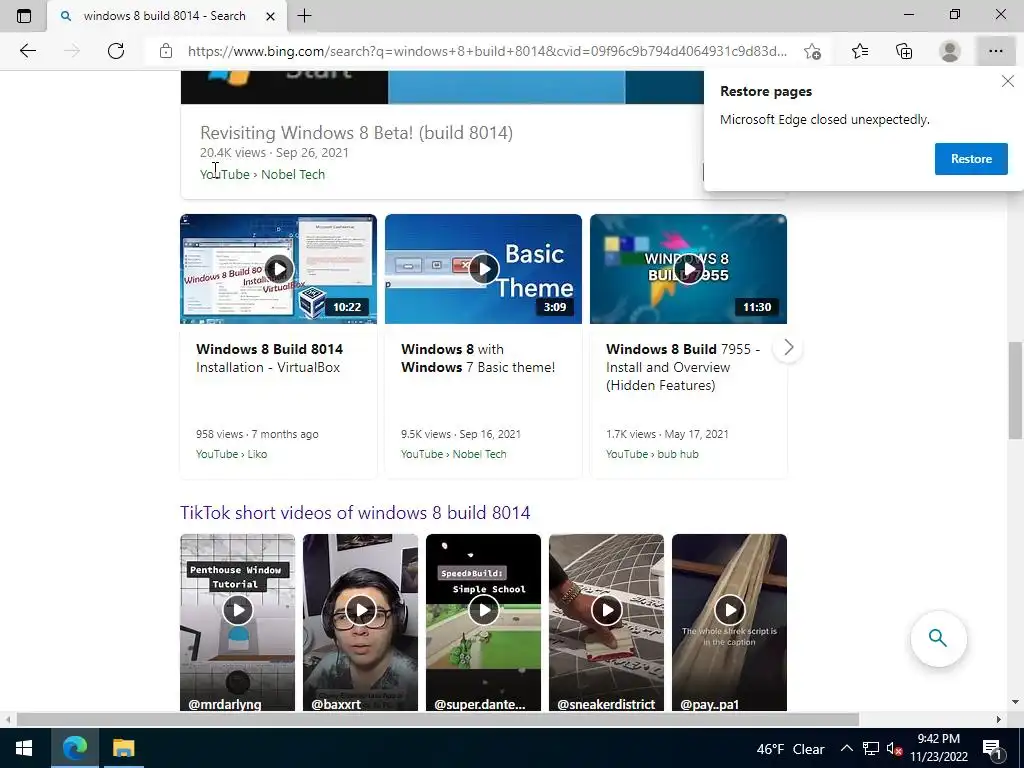The image size is (1024, 768).
Task: Open the Collections icon
Action: pyautogui.click(x=904, y=51)
